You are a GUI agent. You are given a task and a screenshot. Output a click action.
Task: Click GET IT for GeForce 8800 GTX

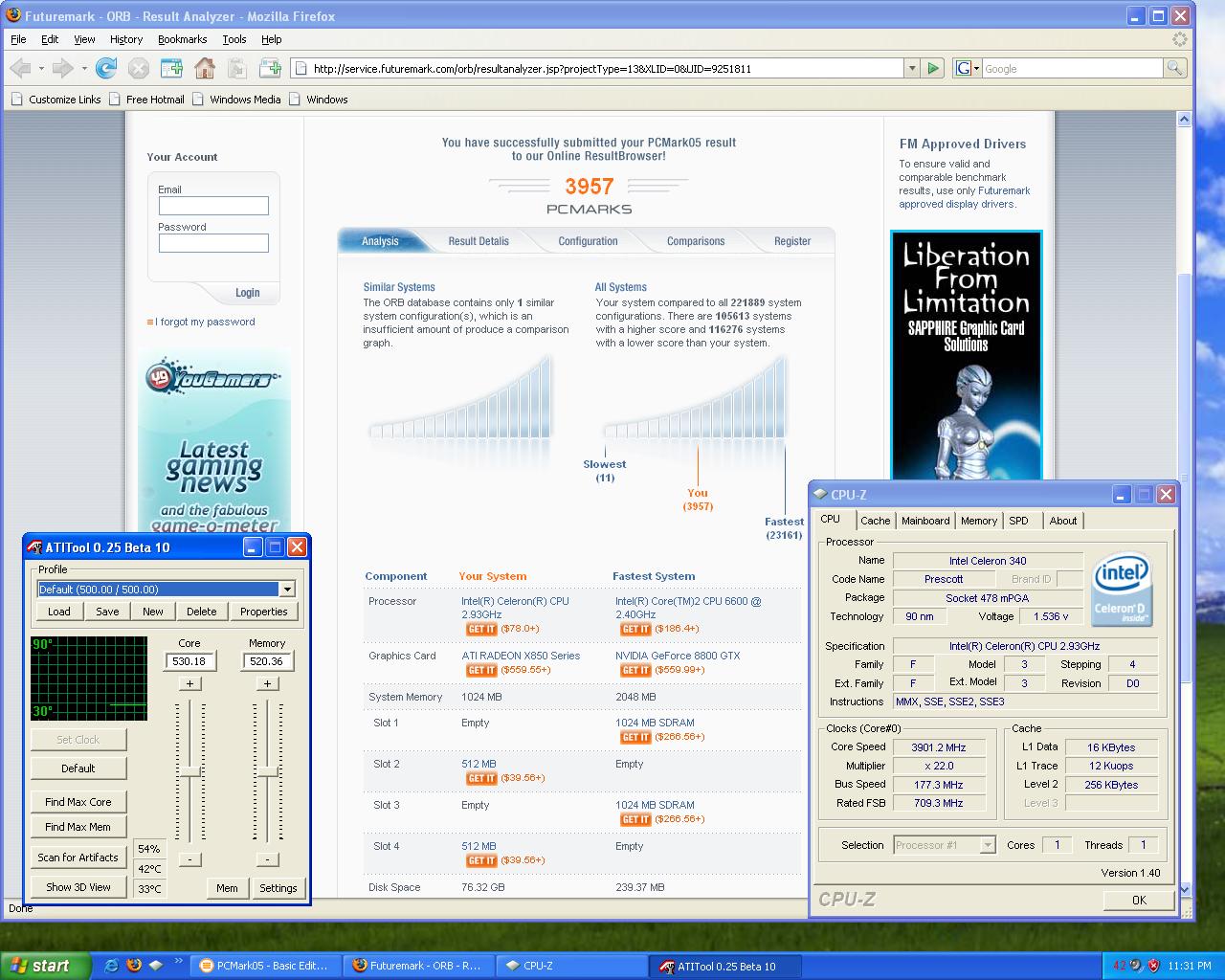point(635,670)
